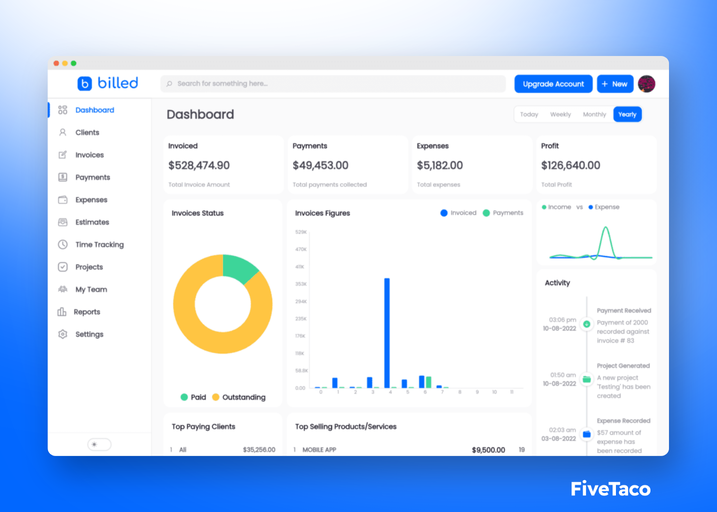
Task: Click the Estimates icon in sidebar
Action: coord(63,222)
